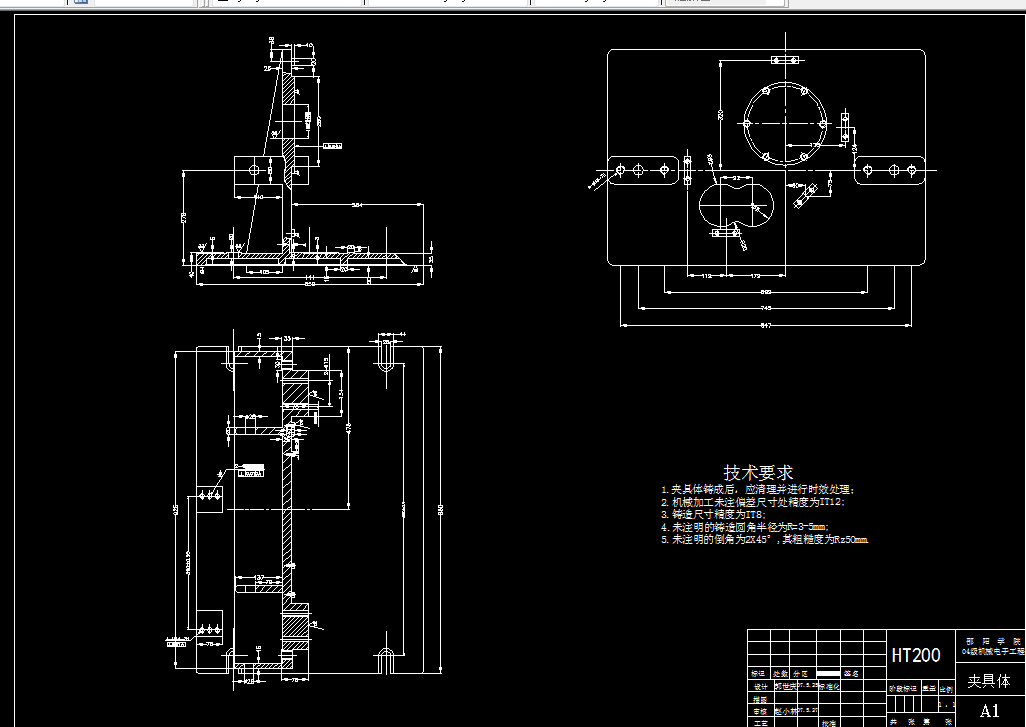The width and height of the screenshot is (1026, 727).
Task: Select the HT200 material text in title block
Action: pyautogui.click(x=915, y=655)
